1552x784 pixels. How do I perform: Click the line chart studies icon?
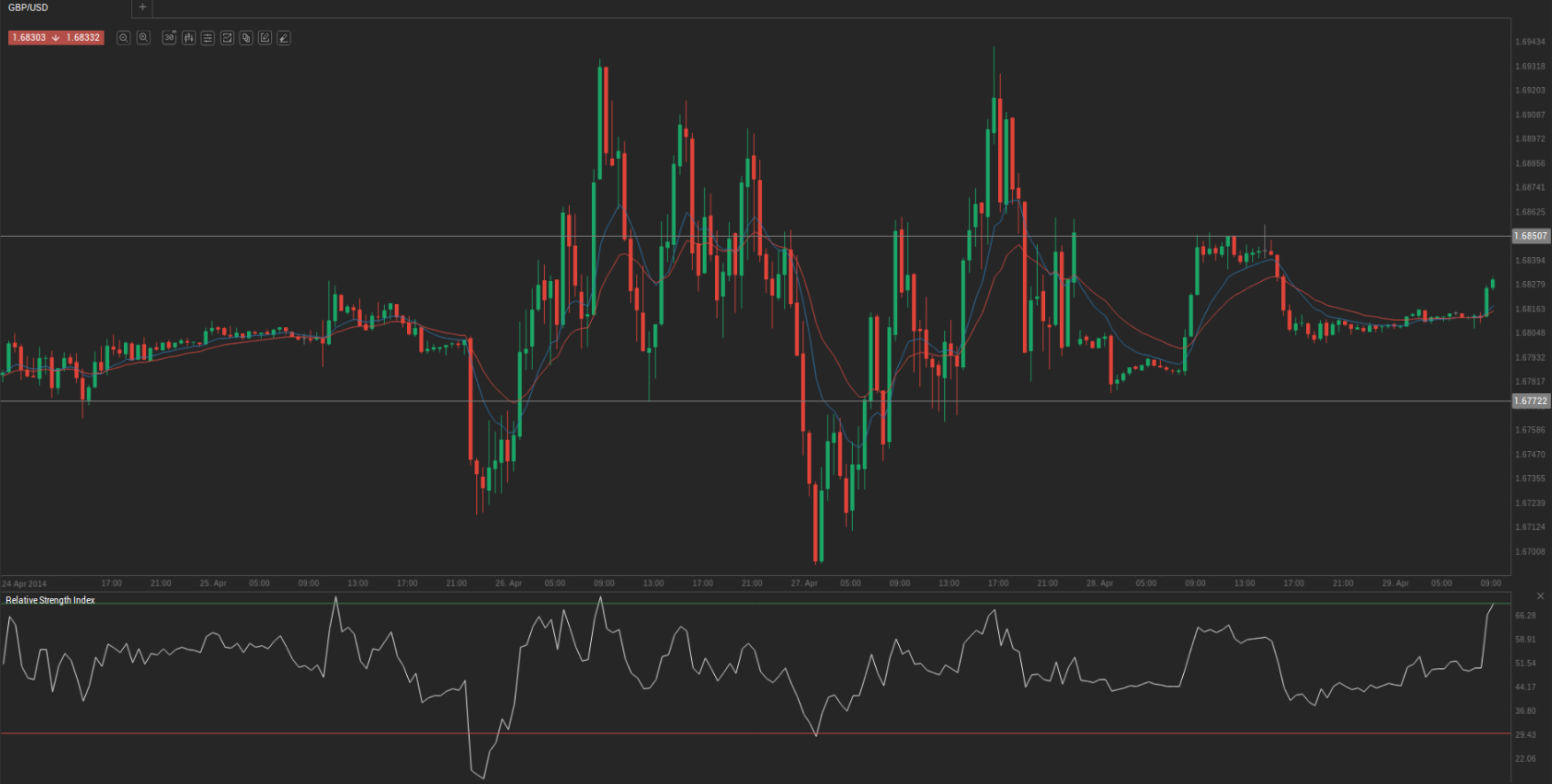point(227,38)
